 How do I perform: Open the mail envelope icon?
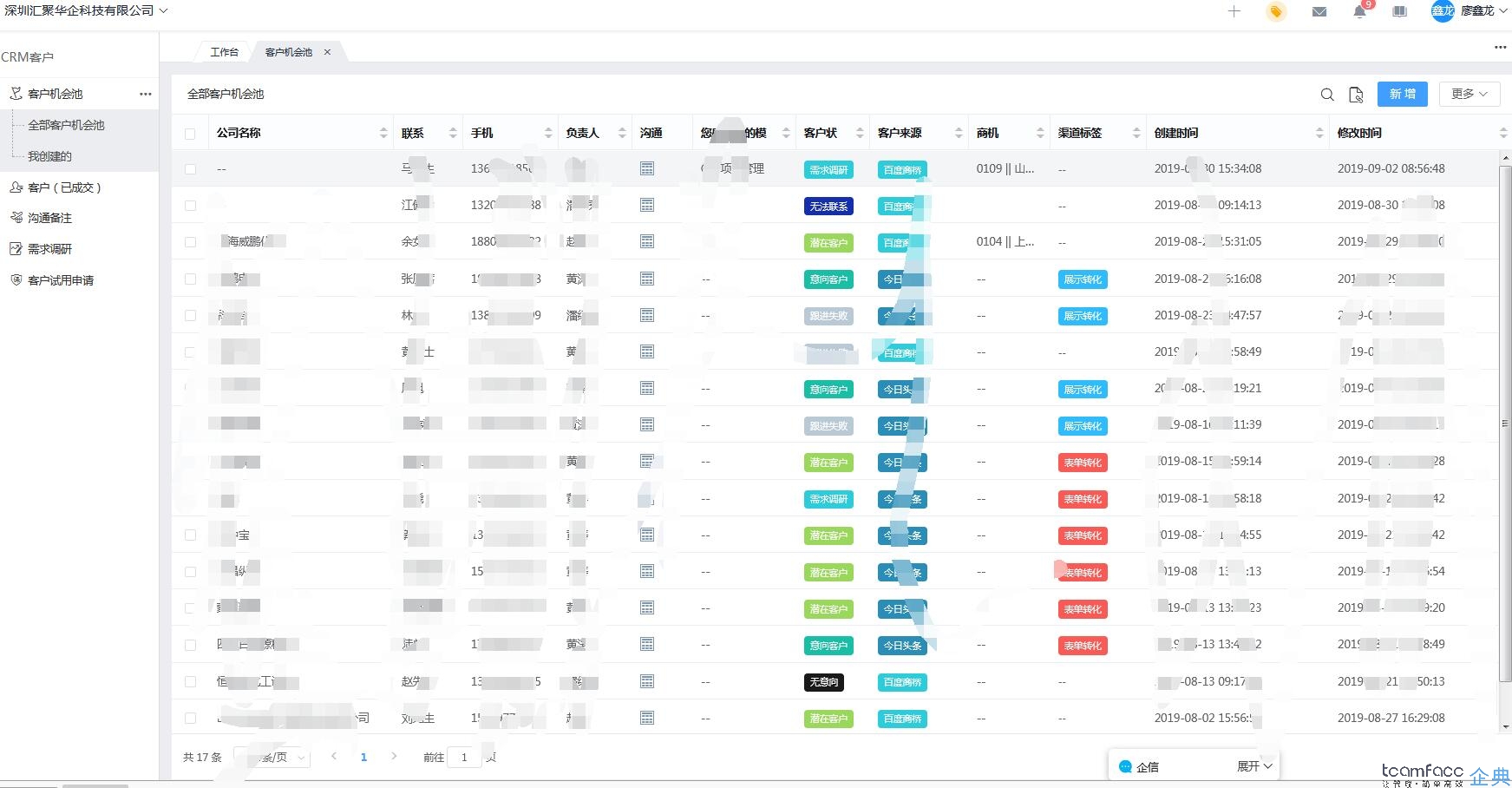pos(1319,12)
